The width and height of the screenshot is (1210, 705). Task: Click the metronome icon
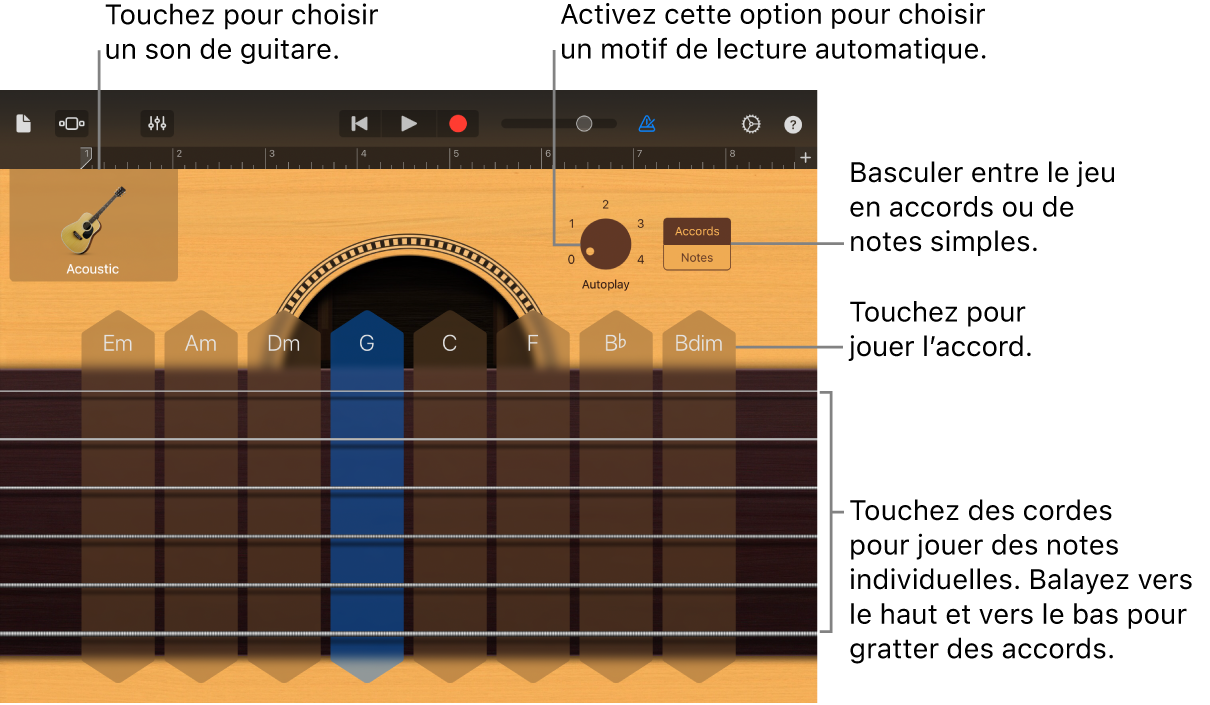(x=647, y=123)
